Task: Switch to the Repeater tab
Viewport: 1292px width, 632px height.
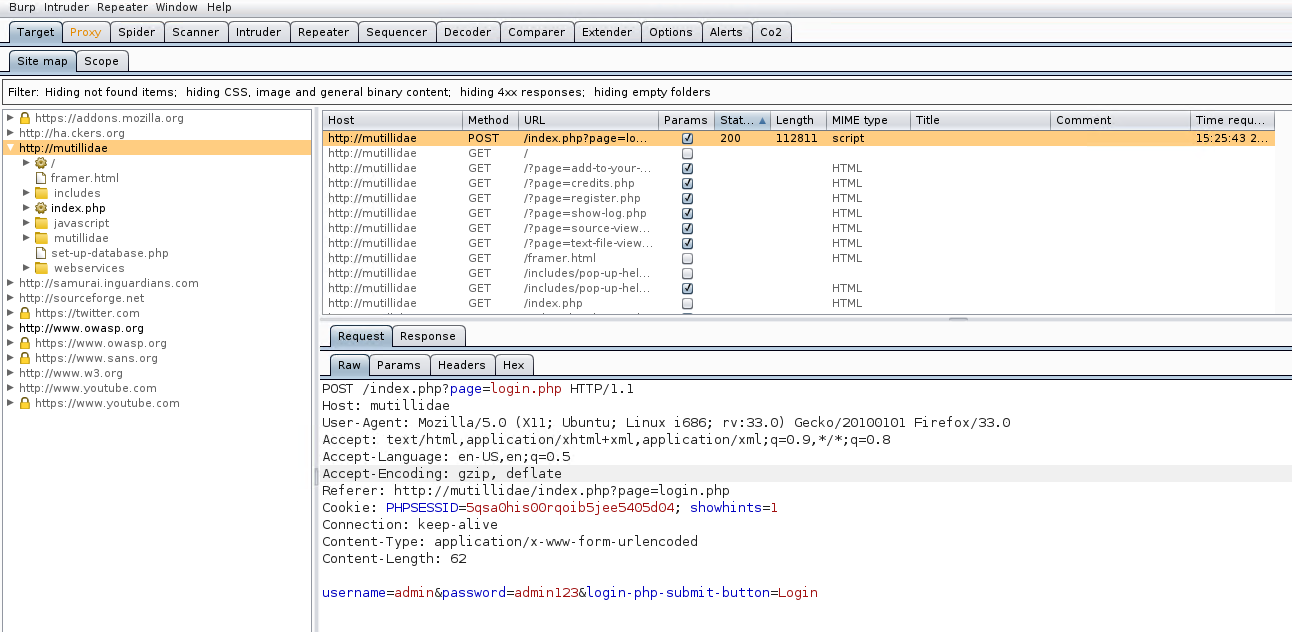Action: point(323,32)
